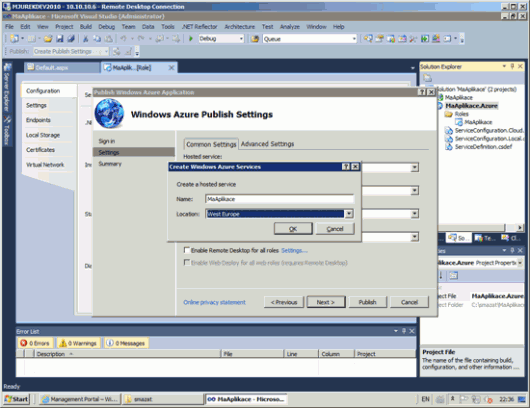The height and width of the screenshot is (408, 530).
Task: Open the Online privacy statement link
Action: [x=214, y=302]
